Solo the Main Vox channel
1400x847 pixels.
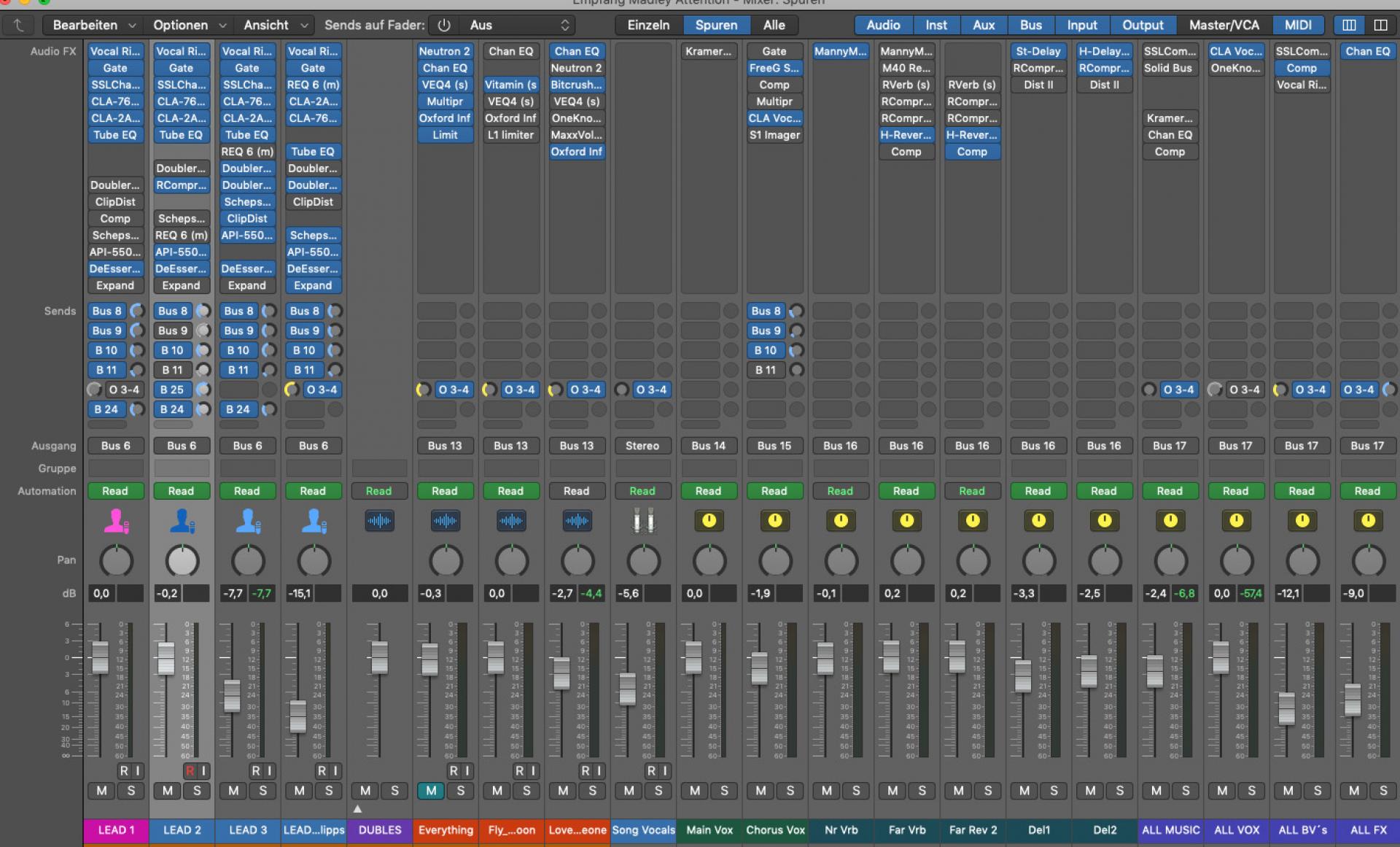point(724,790)
